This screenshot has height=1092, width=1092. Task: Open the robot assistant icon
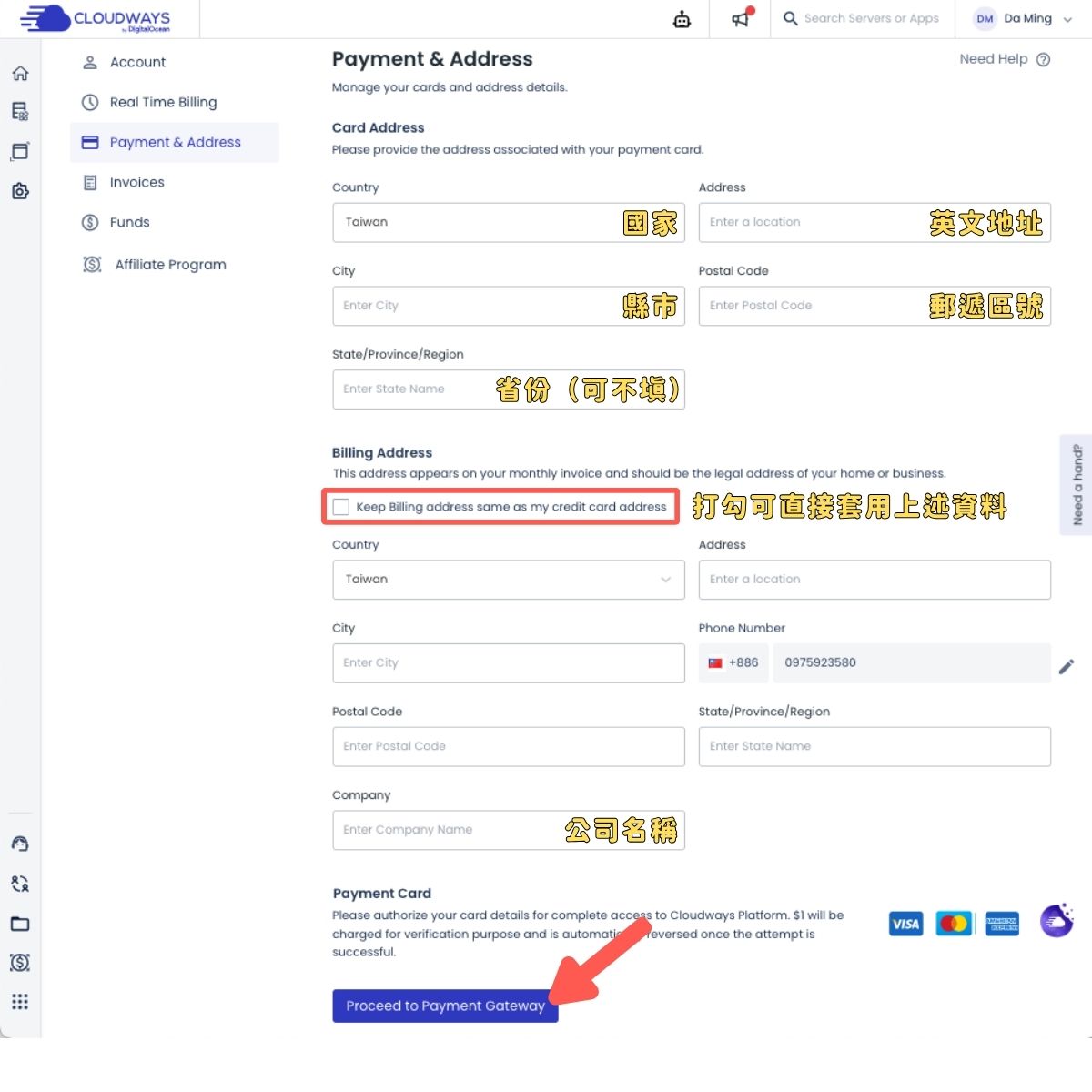pyautogui.click(x=682, y=19)
